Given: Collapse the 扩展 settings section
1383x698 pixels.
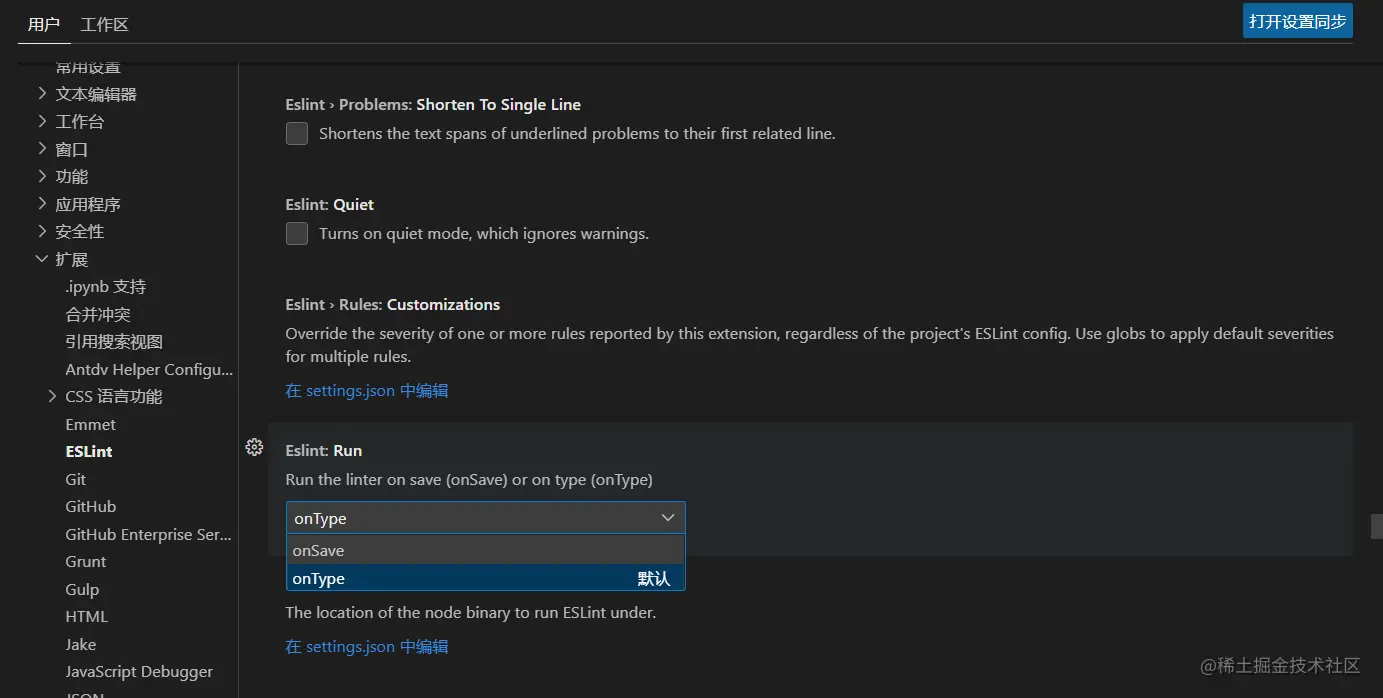Looking at the screenshot, I should pos(42,259).
